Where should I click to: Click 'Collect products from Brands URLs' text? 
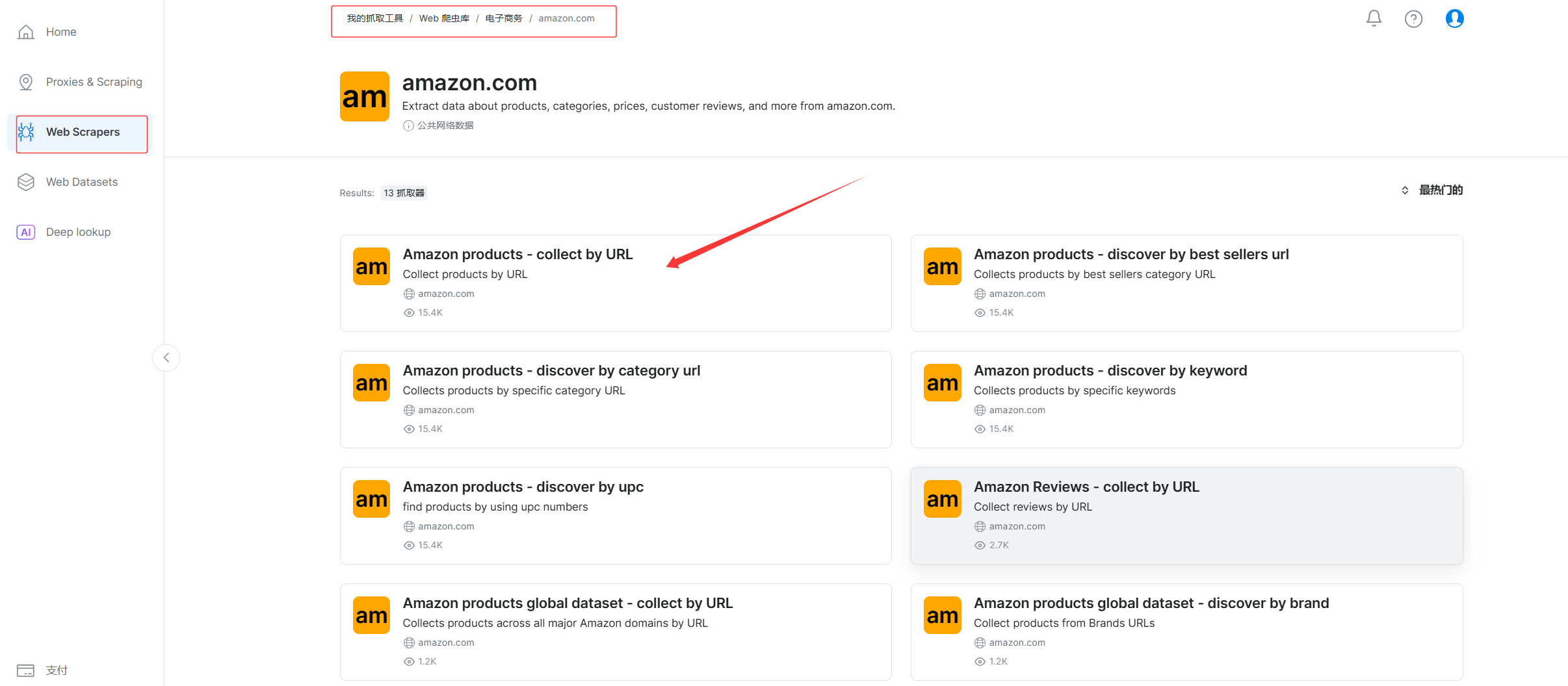pos(1064,623)
